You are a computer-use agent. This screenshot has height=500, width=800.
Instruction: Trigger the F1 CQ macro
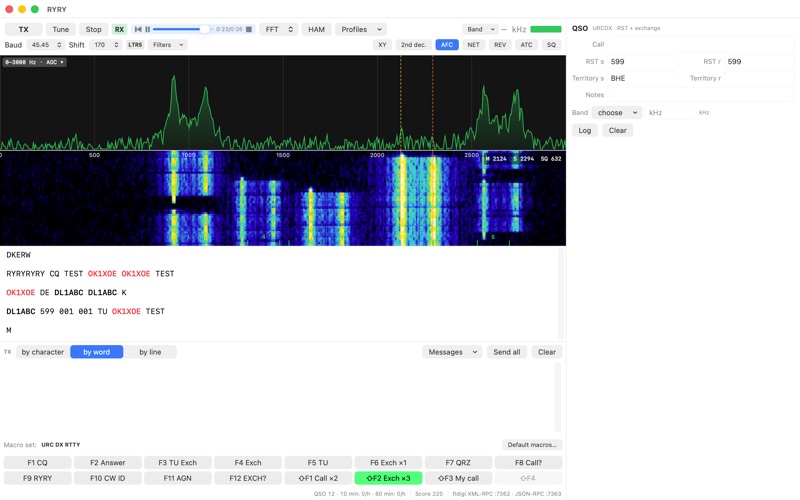37,463
